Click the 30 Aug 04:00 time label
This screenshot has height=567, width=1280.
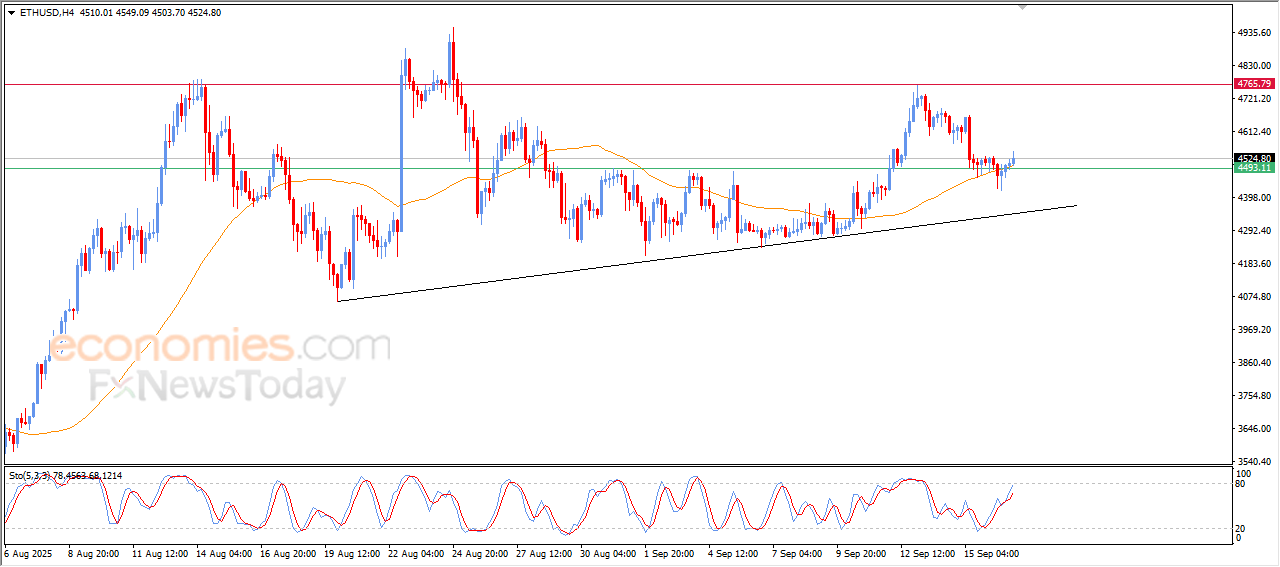[608, 553]
